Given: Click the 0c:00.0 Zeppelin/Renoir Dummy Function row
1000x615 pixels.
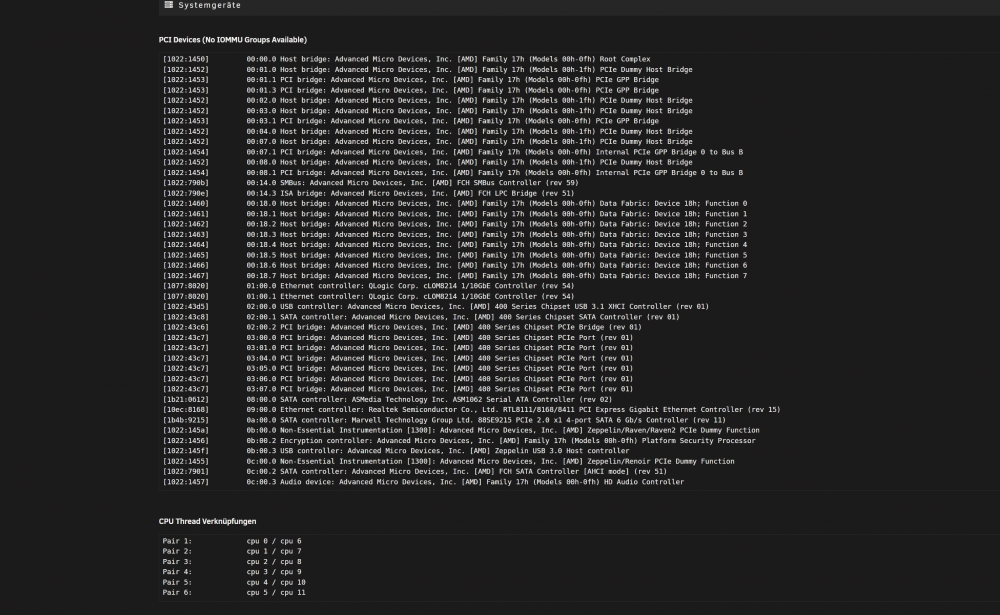Looking at the screenshot, I should [x=448, y=461].
